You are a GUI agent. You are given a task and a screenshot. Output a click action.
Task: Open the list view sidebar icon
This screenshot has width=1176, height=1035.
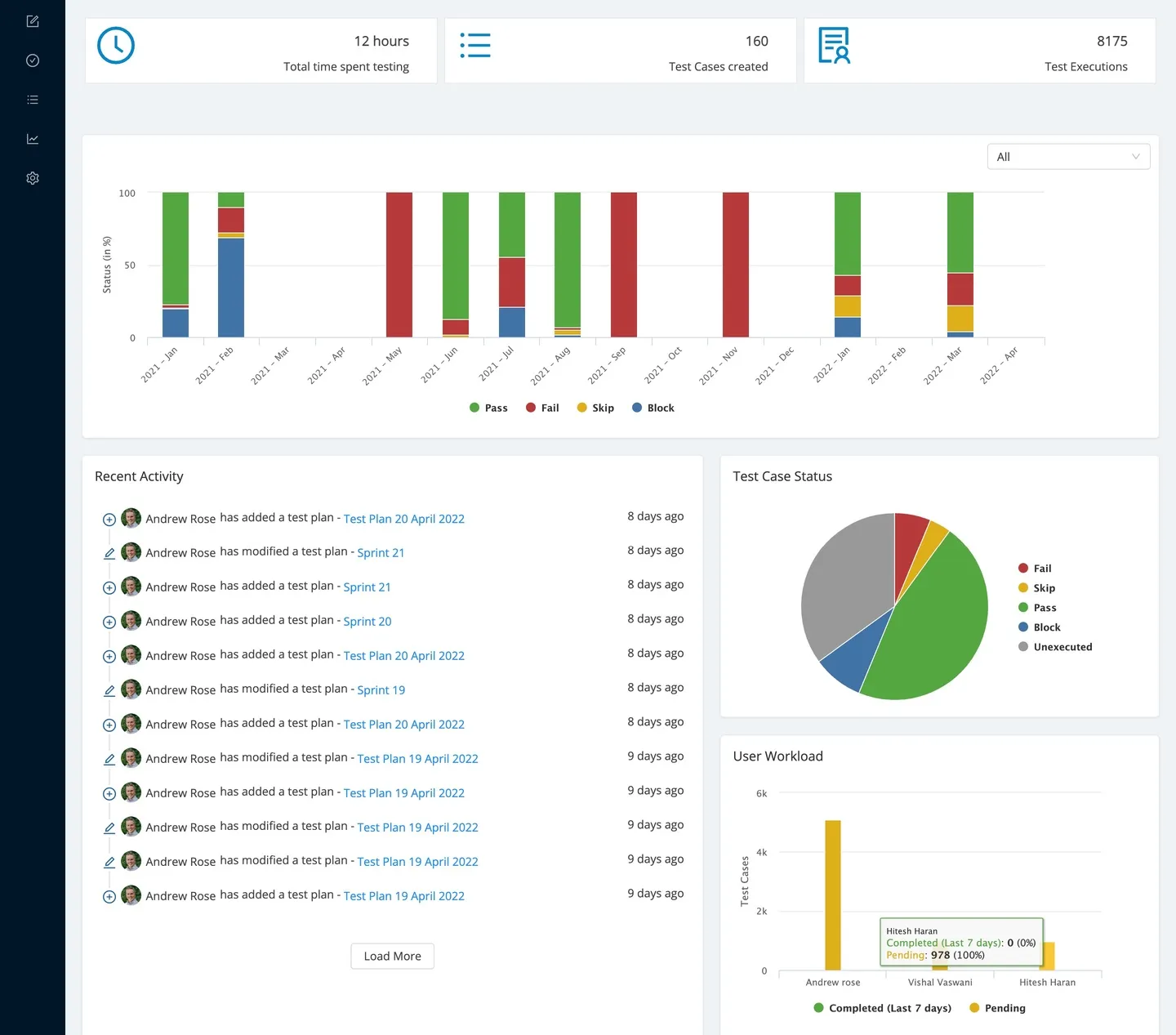[x=33, y=100]
